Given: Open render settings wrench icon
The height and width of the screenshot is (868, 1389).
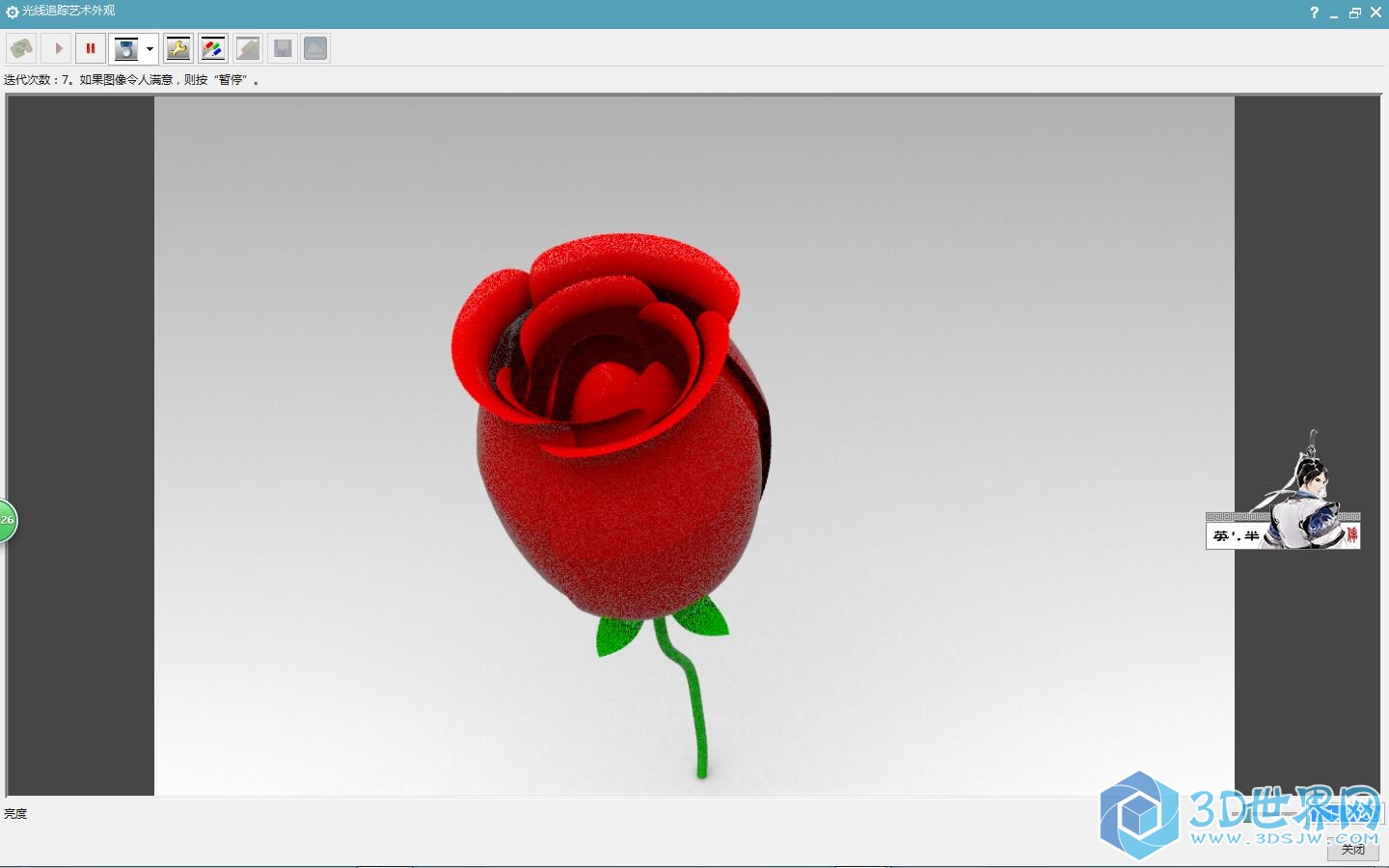Looking at the screenshot, I should click(x=178, y=48).
